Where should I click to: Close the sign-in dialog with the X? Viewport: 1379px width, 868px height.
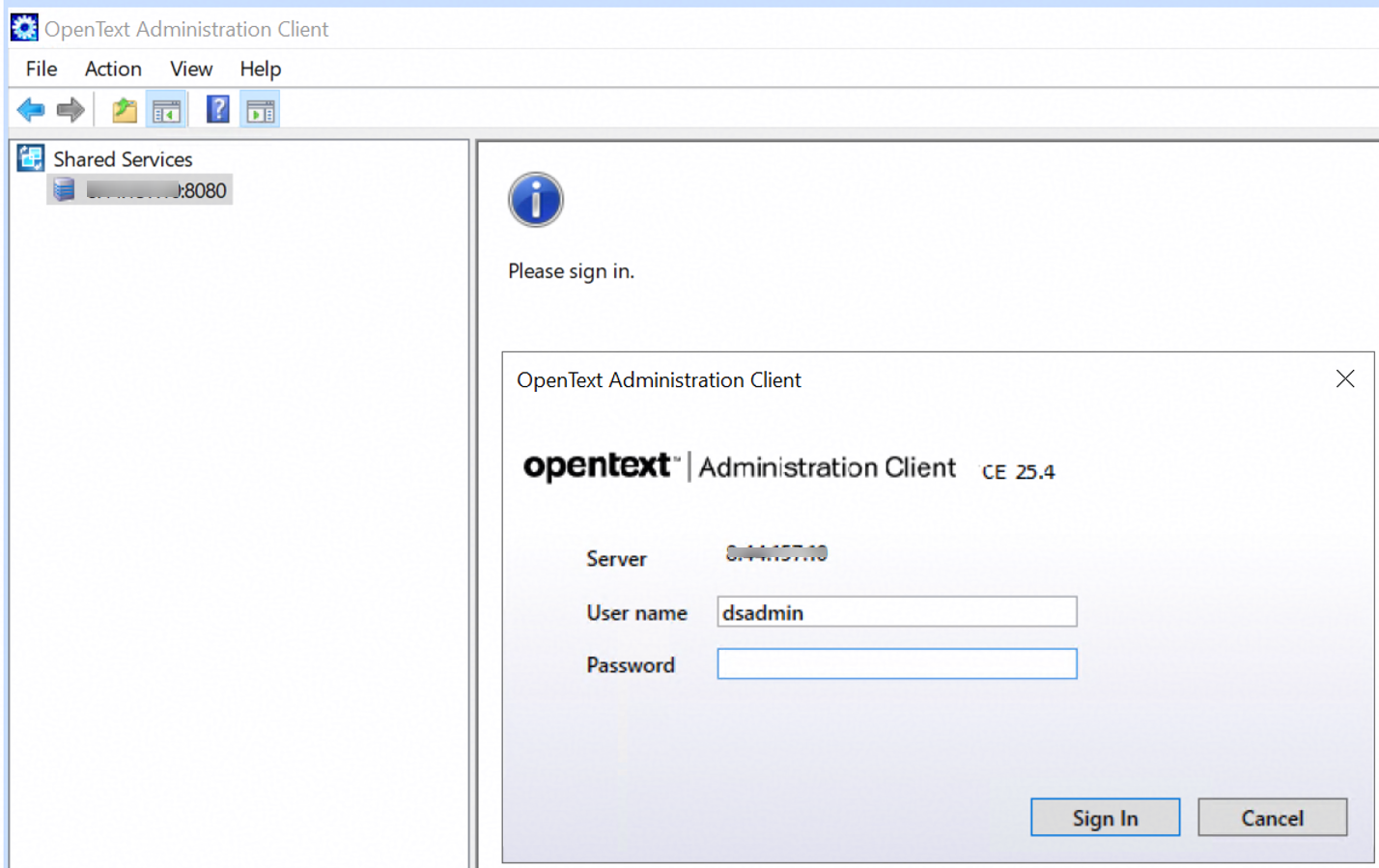(1345, 379)
